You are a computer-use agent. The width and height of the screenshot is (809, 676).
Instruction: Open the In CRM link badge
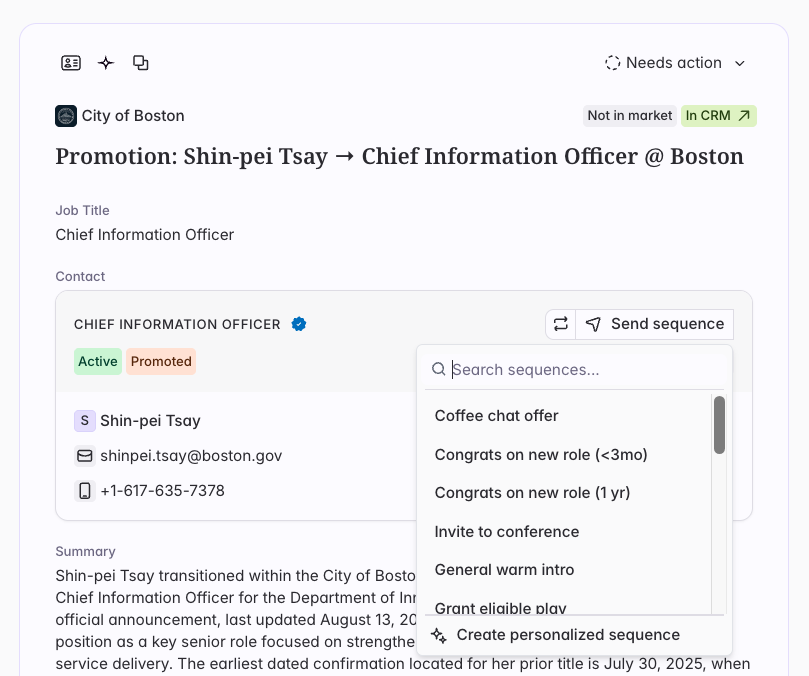coord(719,116)
